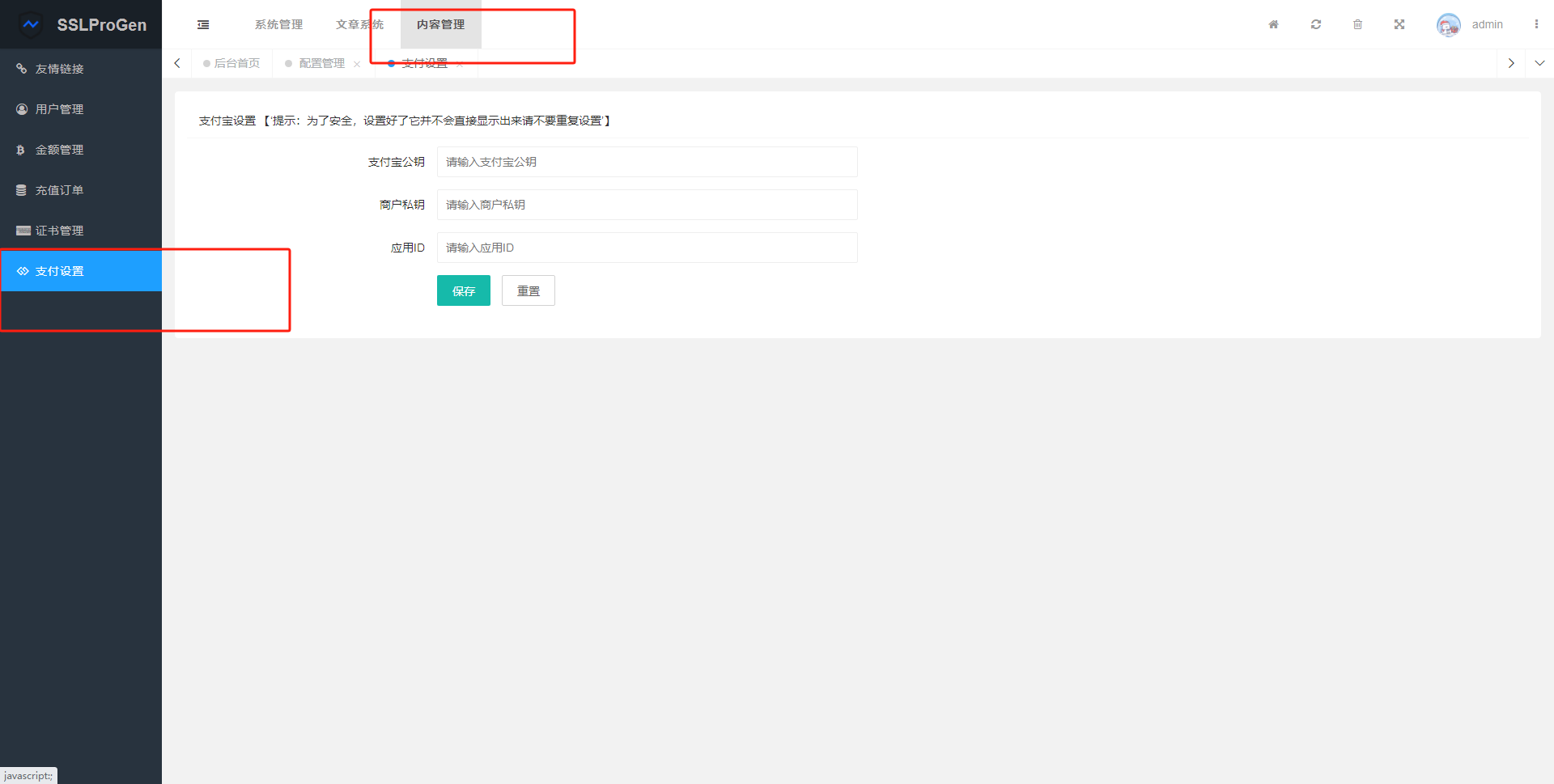Open 用户管理 in the sidebar

pos(59,109)
